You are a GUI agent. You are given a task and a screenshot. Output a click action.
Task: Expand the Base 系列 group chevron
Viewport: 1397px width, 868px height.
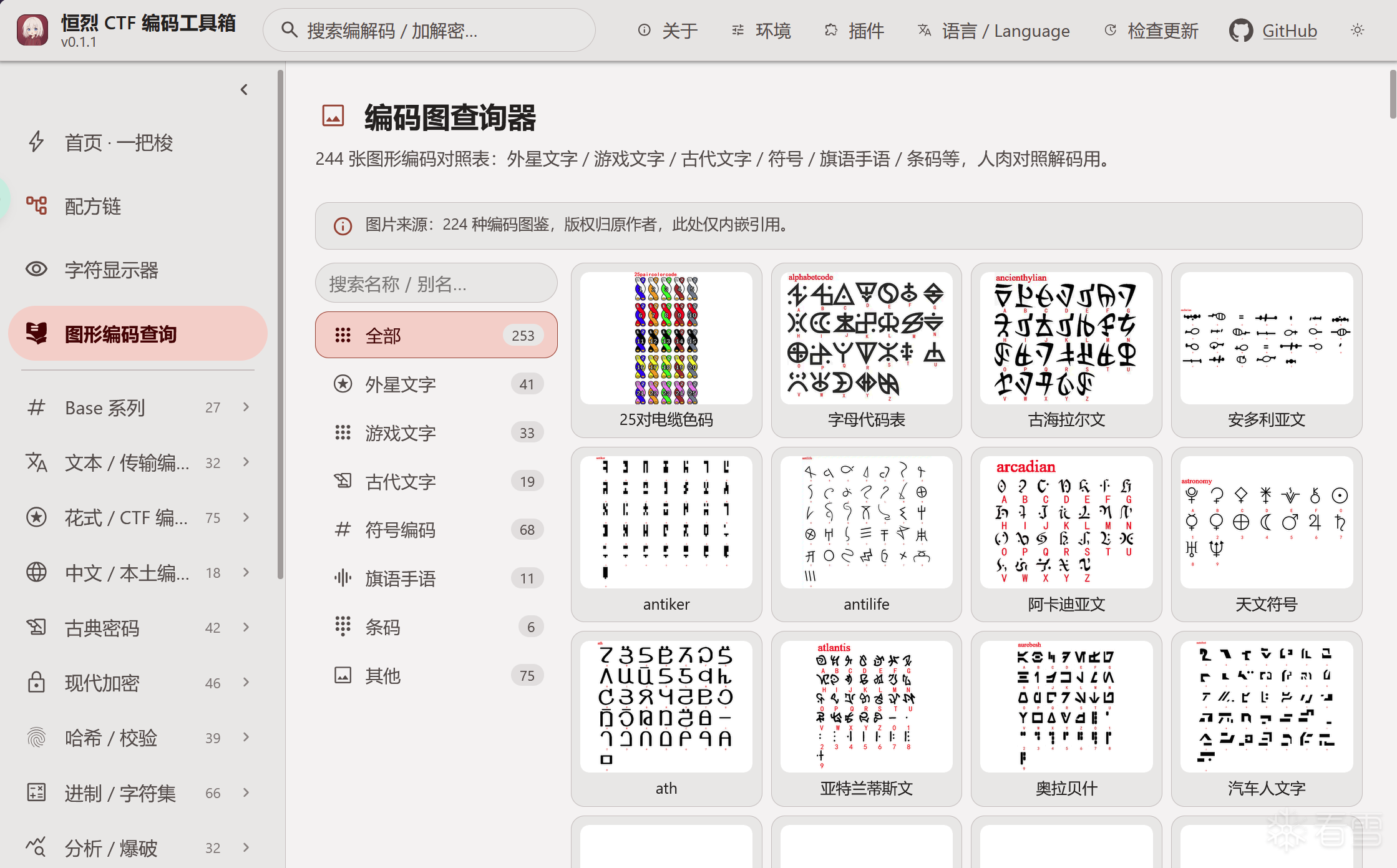coord(246,407)
